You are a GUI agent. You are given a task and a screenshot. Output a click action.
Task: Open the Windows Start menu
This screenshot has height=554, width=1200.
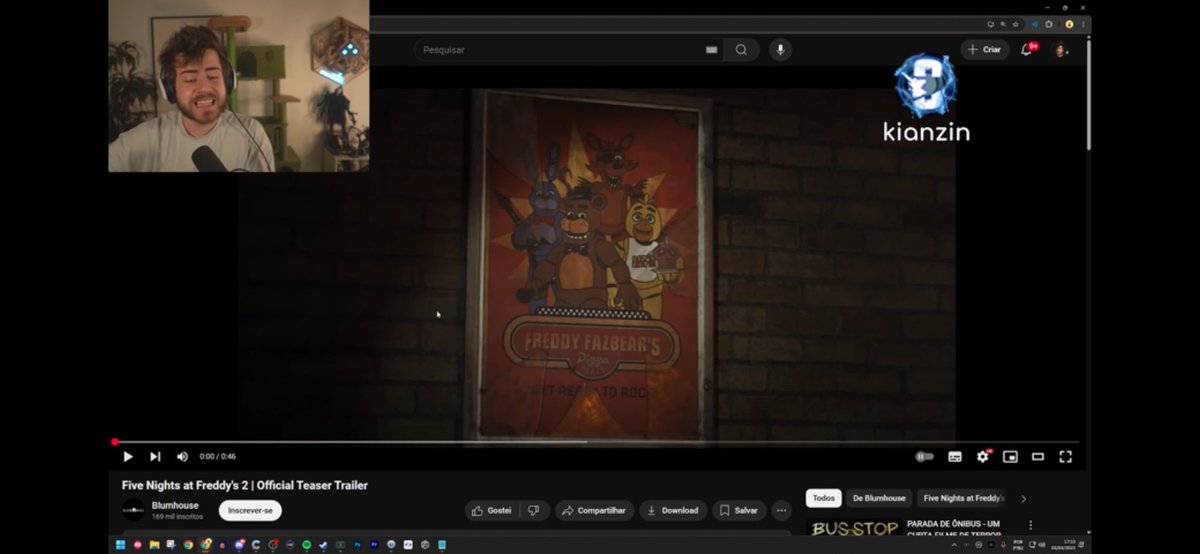[119, 545]
